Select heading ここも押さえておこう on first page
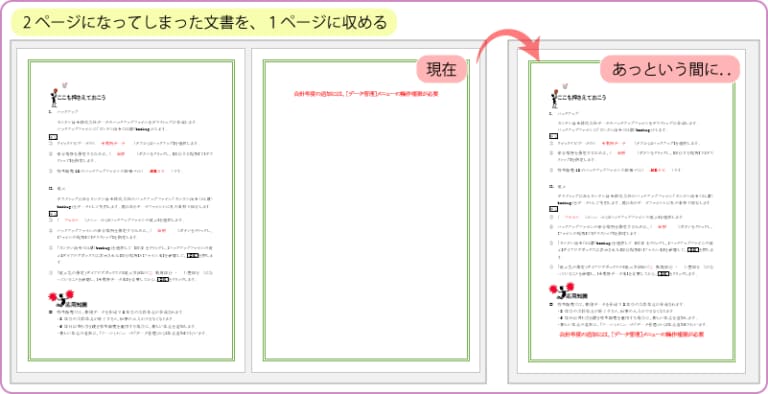The width and height of the screenshot is (768, 394). click(x=81, y=98)
